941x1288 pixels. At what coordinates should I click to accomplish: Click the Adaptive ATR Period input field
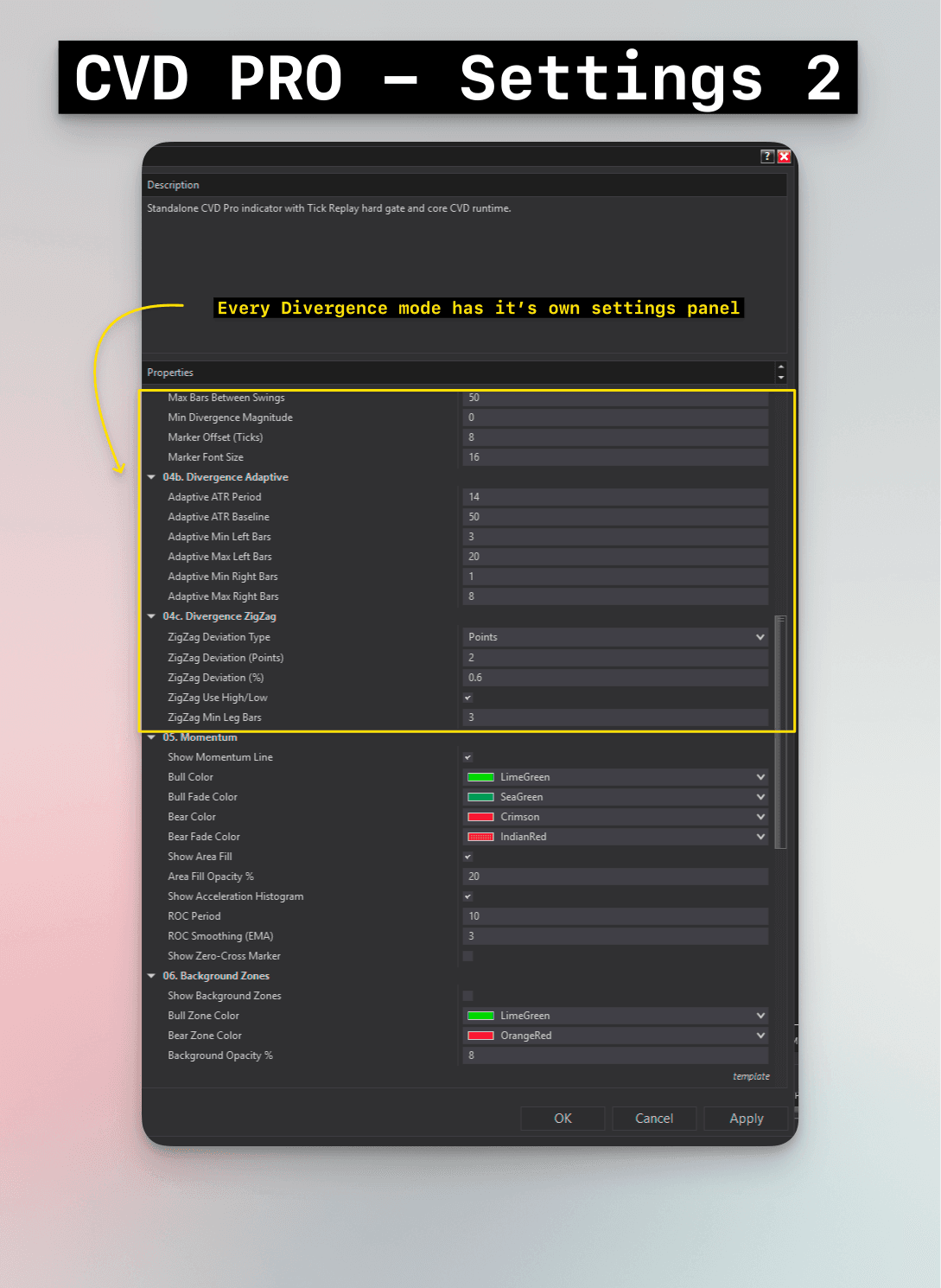614,496
